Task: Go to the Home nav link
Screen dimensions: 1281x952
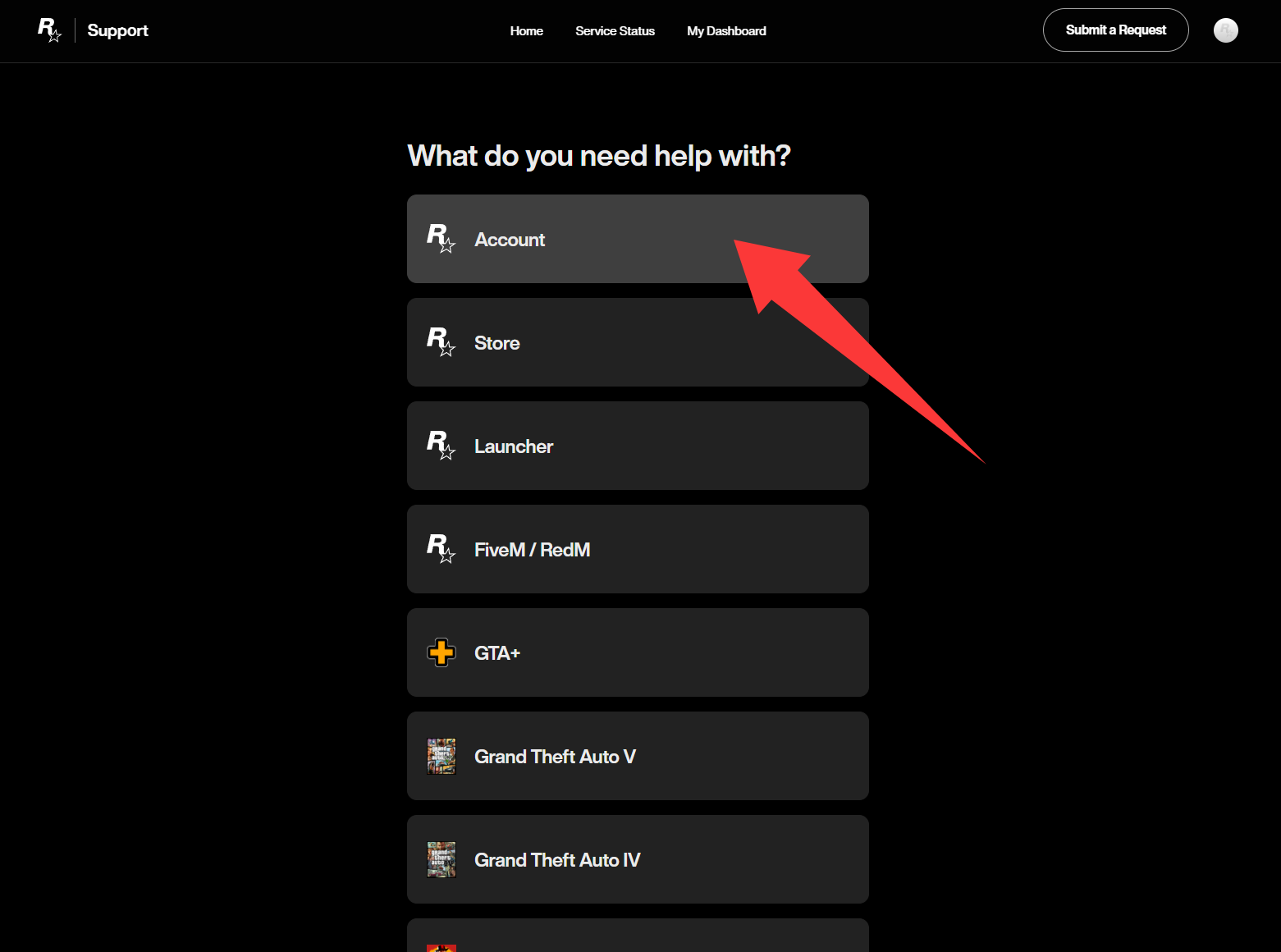Action: pos(526,31)
